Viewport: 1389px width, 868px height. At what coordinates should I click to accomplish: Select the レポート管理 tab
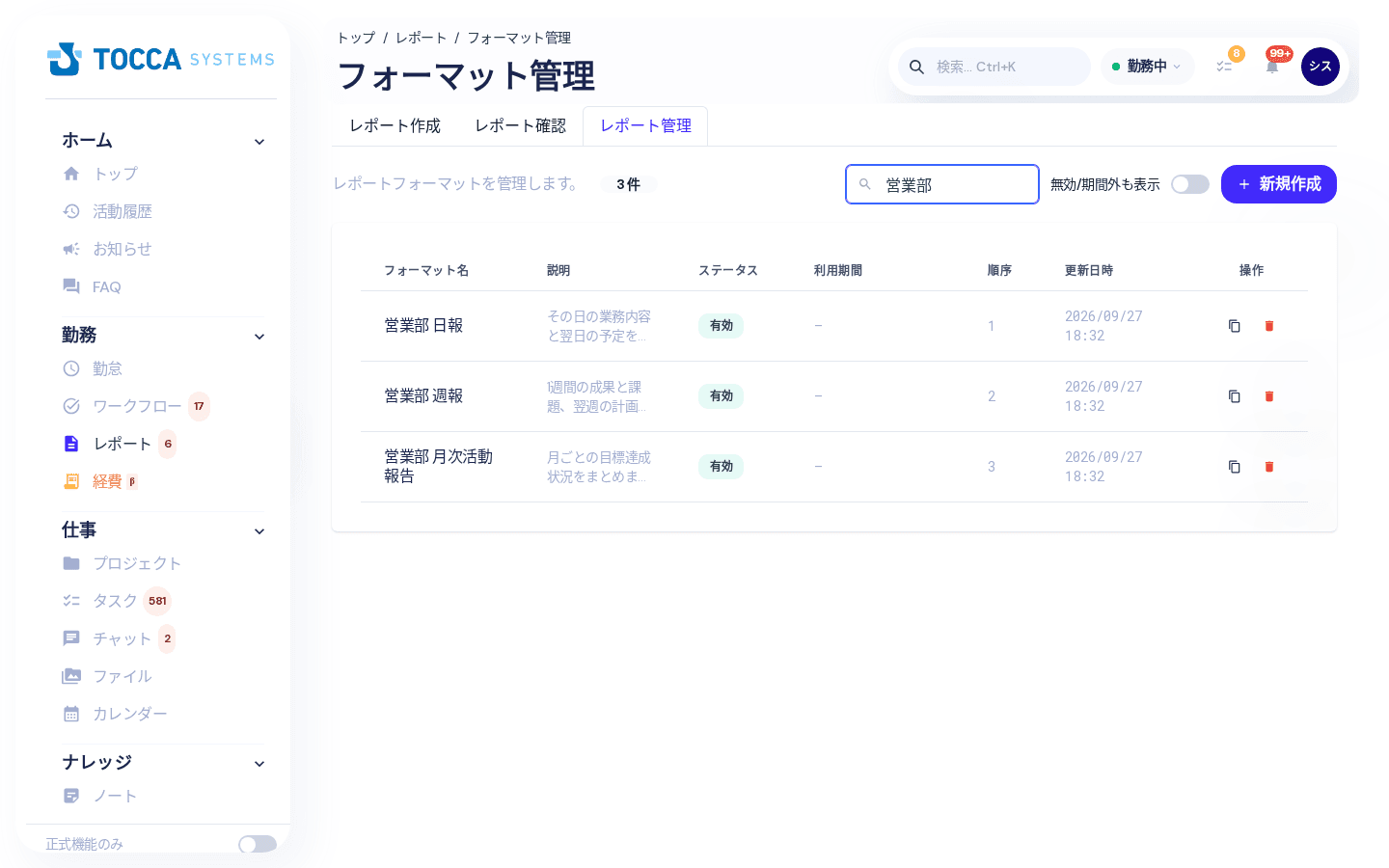click(x=645, y=126)
